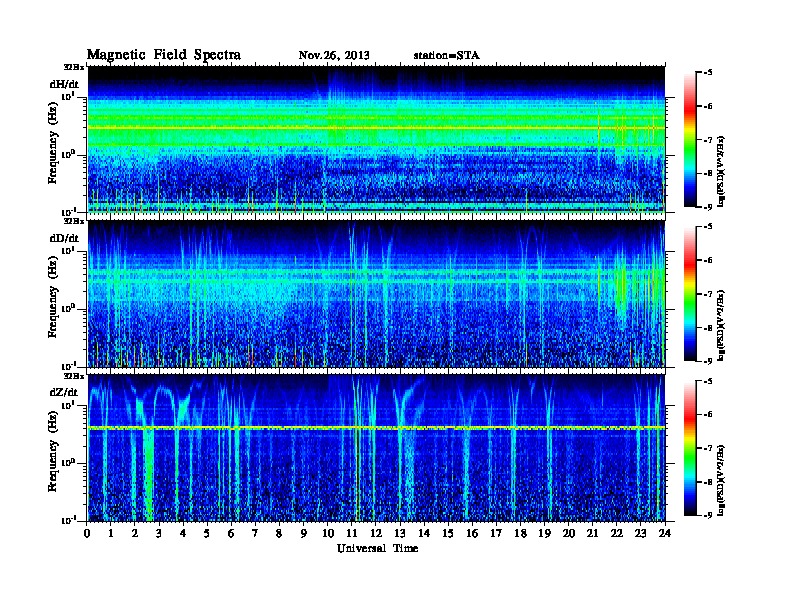Click hour tick label "10" on the time axis
This screenshot has width=792, height=612.
point(328,533)
